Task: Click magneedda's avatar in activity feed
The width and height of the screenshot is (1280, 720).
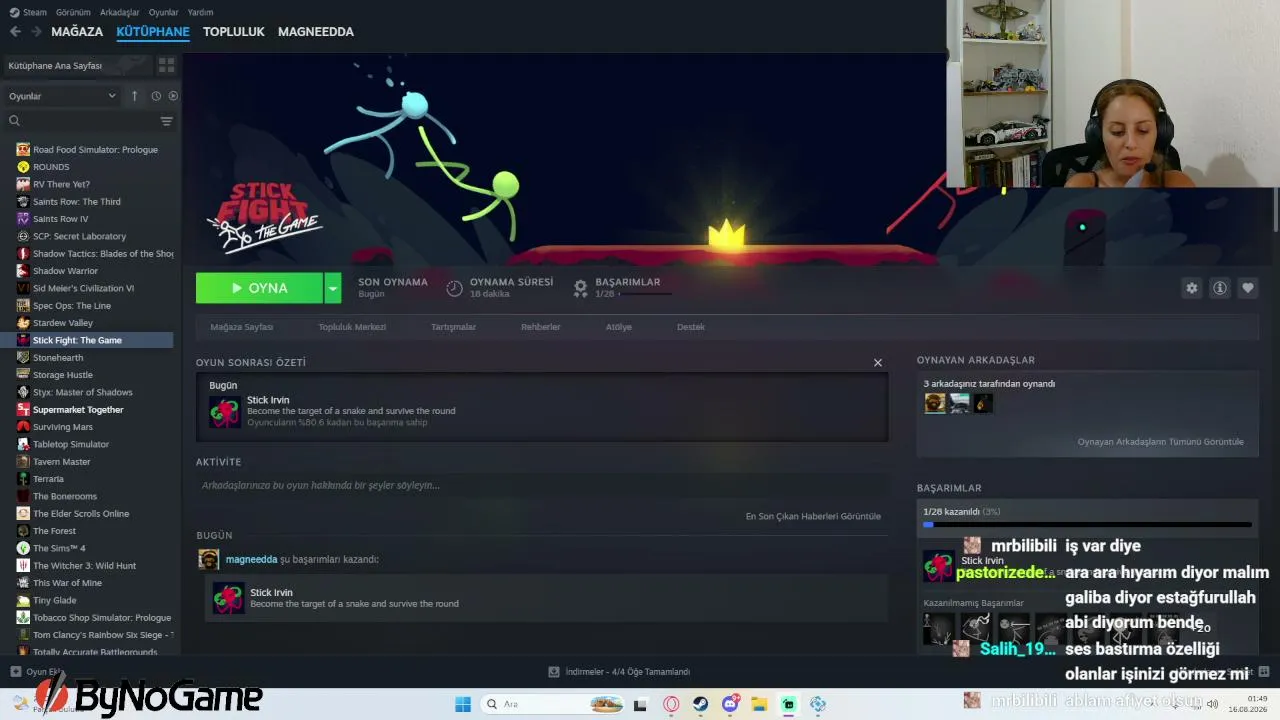Action: tap(208, 559)
